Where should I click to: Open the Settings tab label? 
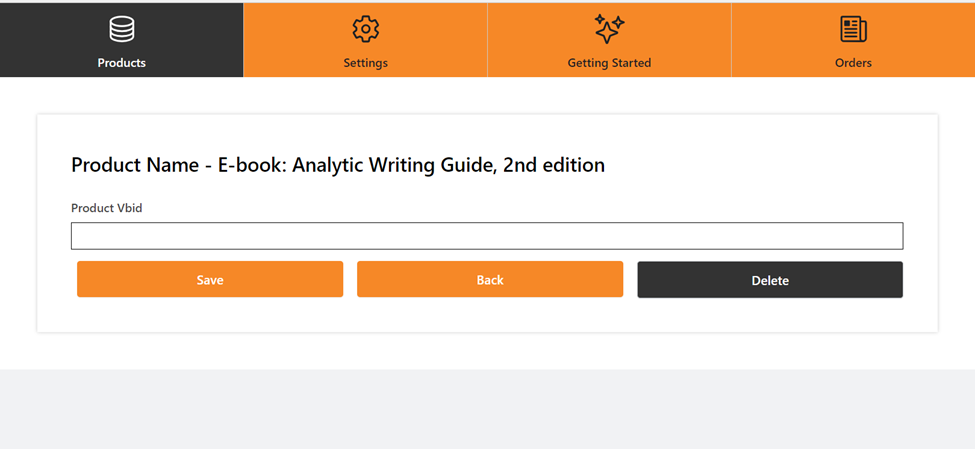pyautogui.click(x=365, y=63)
